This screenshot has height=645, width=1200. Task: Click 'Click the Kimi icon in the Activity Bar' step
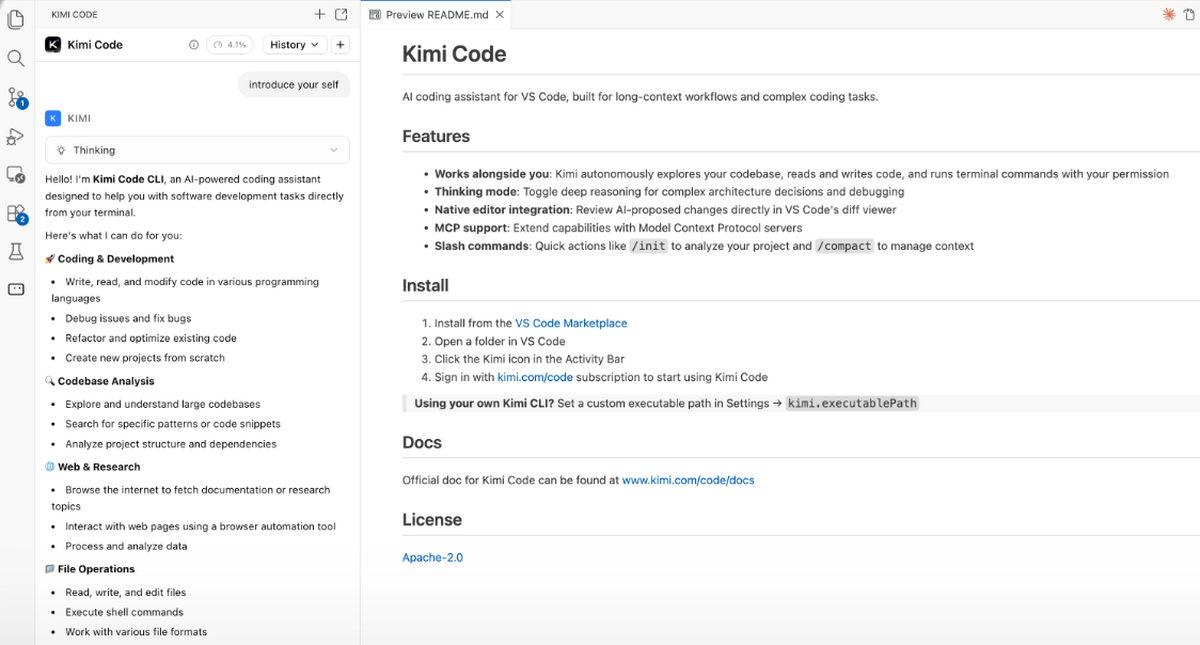(x=529, y=359)
